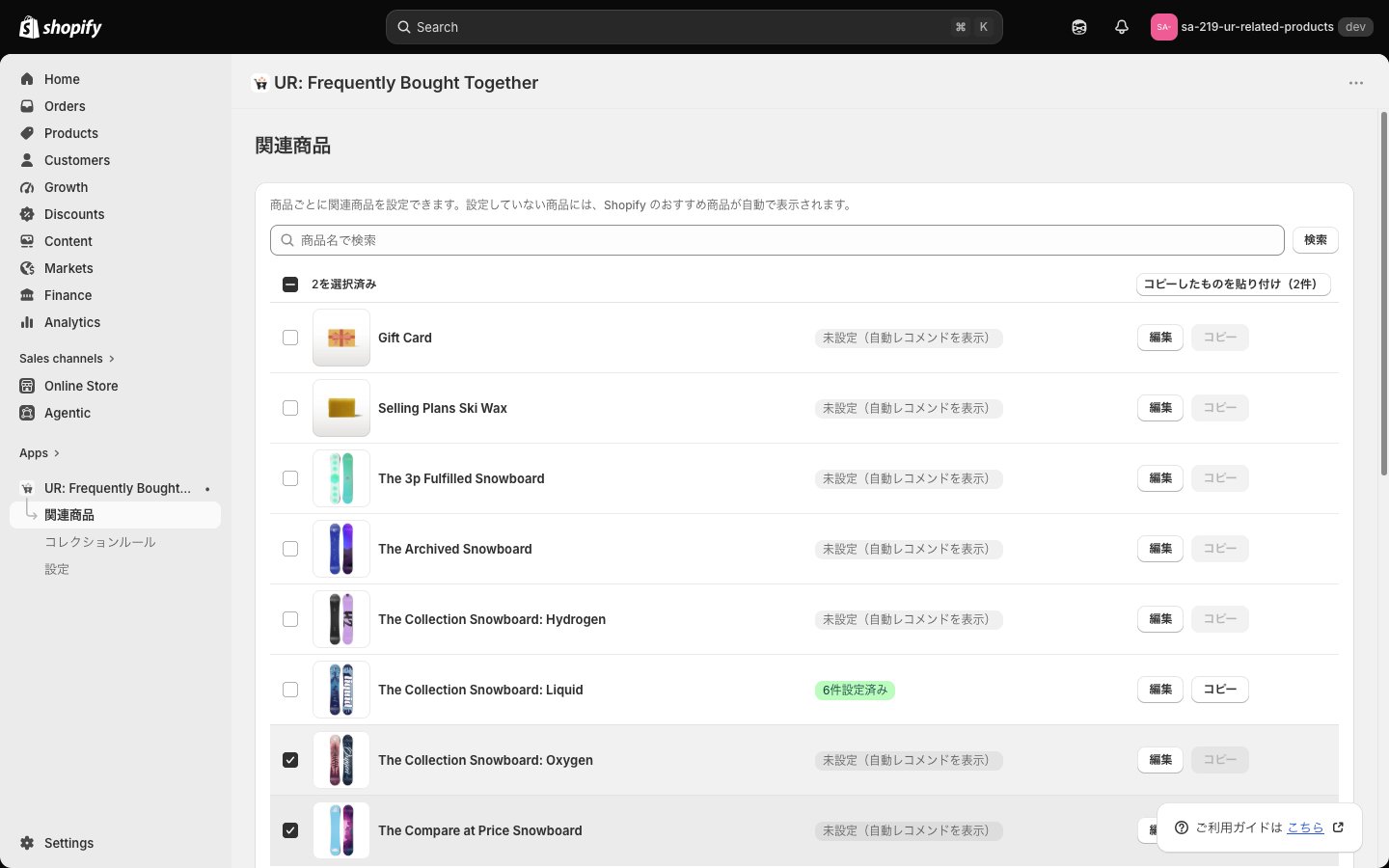Screen dimensions: 1389x868
Task: Click the 商品名で検索 product search field
Action: click(777, 240)
